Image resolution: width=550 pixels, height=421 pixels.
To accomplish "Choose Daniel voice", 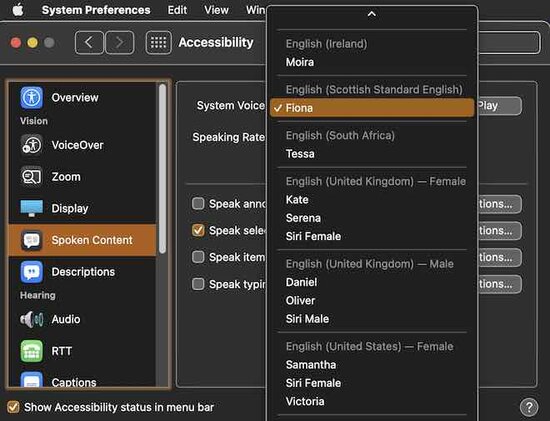I will 372,282.
